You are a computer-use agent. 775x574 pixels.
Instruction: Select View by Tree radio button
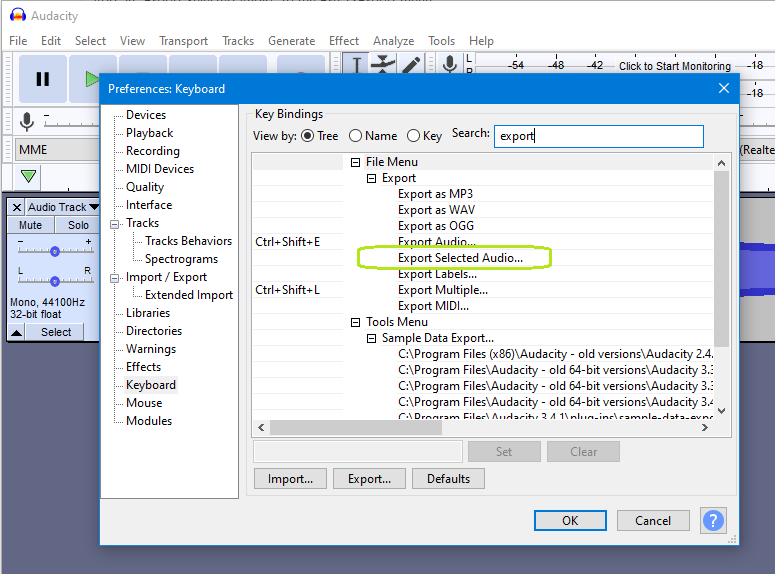(x=307, y=136)
